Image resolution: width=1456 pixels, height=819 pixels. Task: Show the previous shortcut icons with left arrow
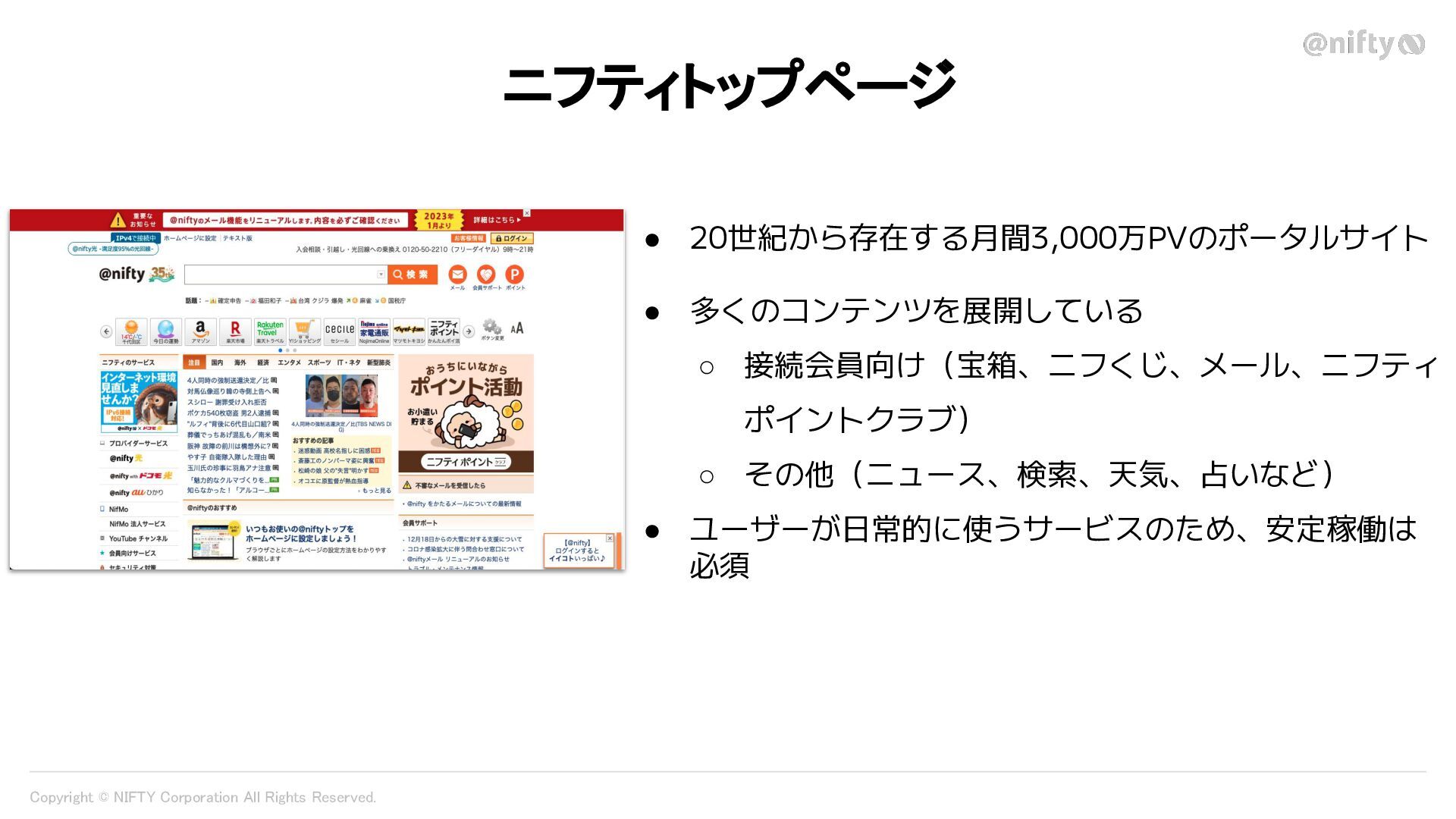click(x=106, y=331)
